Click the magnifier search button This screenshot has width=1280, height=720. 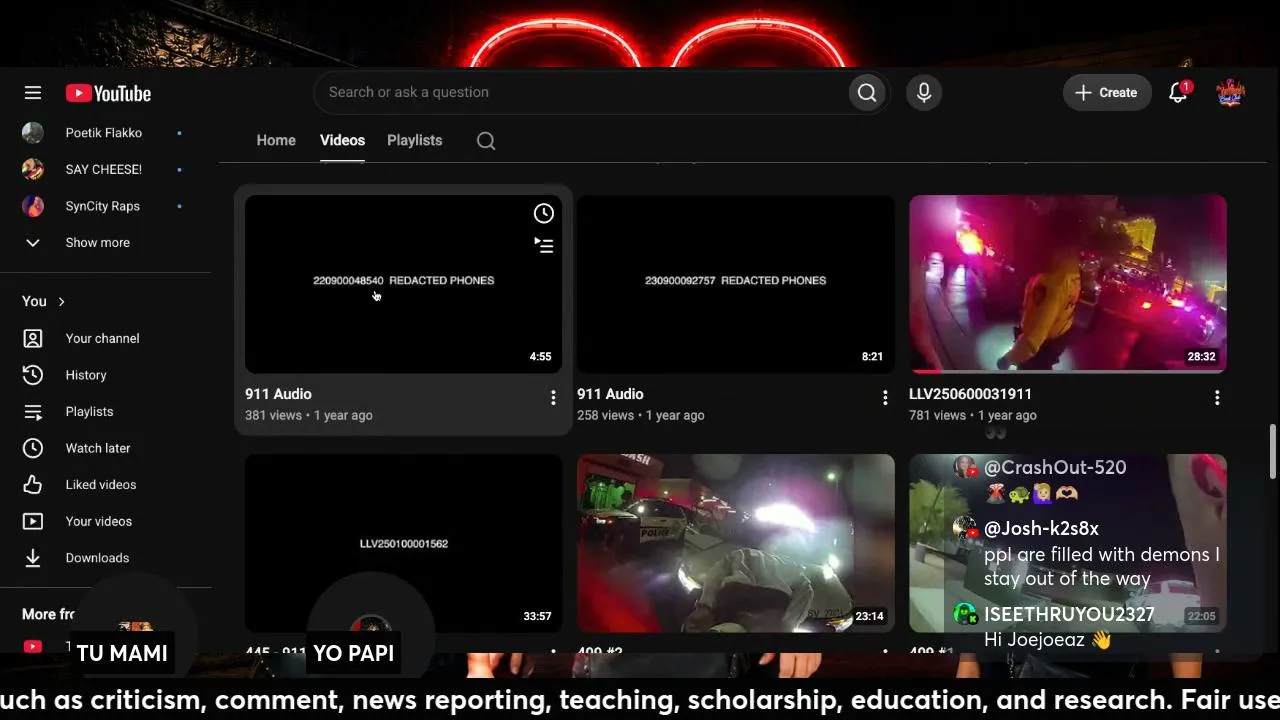[867, 93]
